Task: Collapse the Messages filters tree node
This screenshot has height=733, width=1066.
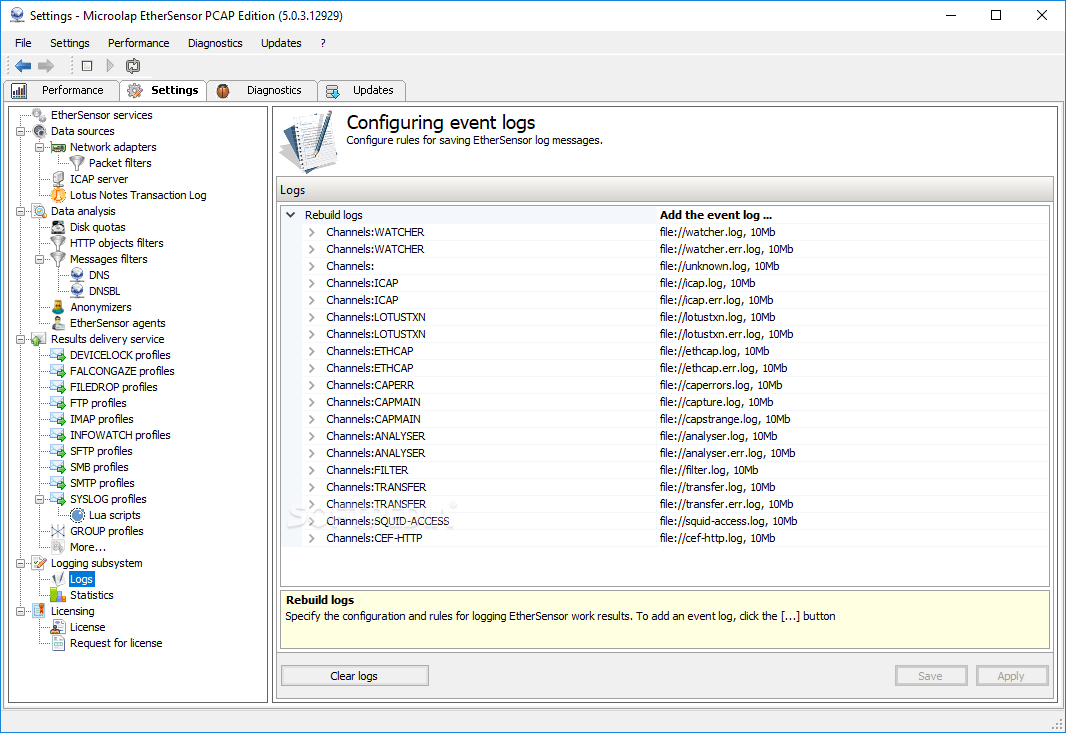Action: point(39,259)
